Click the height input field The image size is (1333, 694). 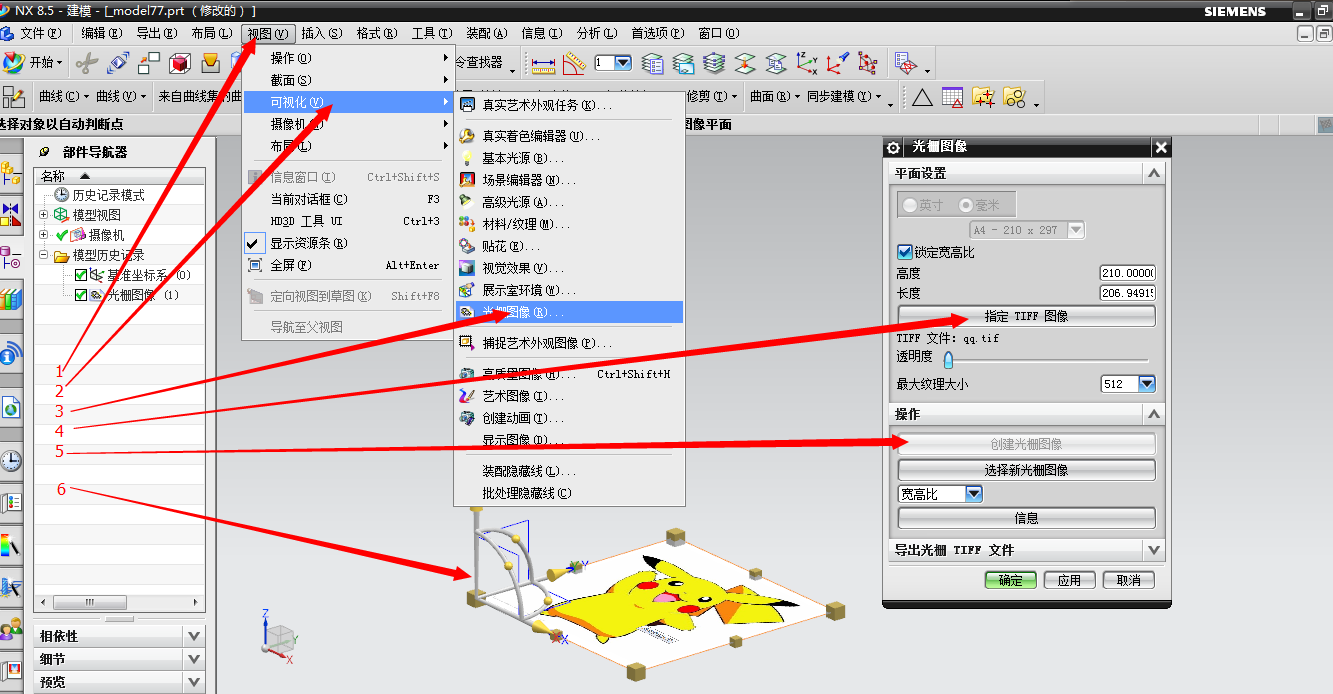(x=1127, y=273)
